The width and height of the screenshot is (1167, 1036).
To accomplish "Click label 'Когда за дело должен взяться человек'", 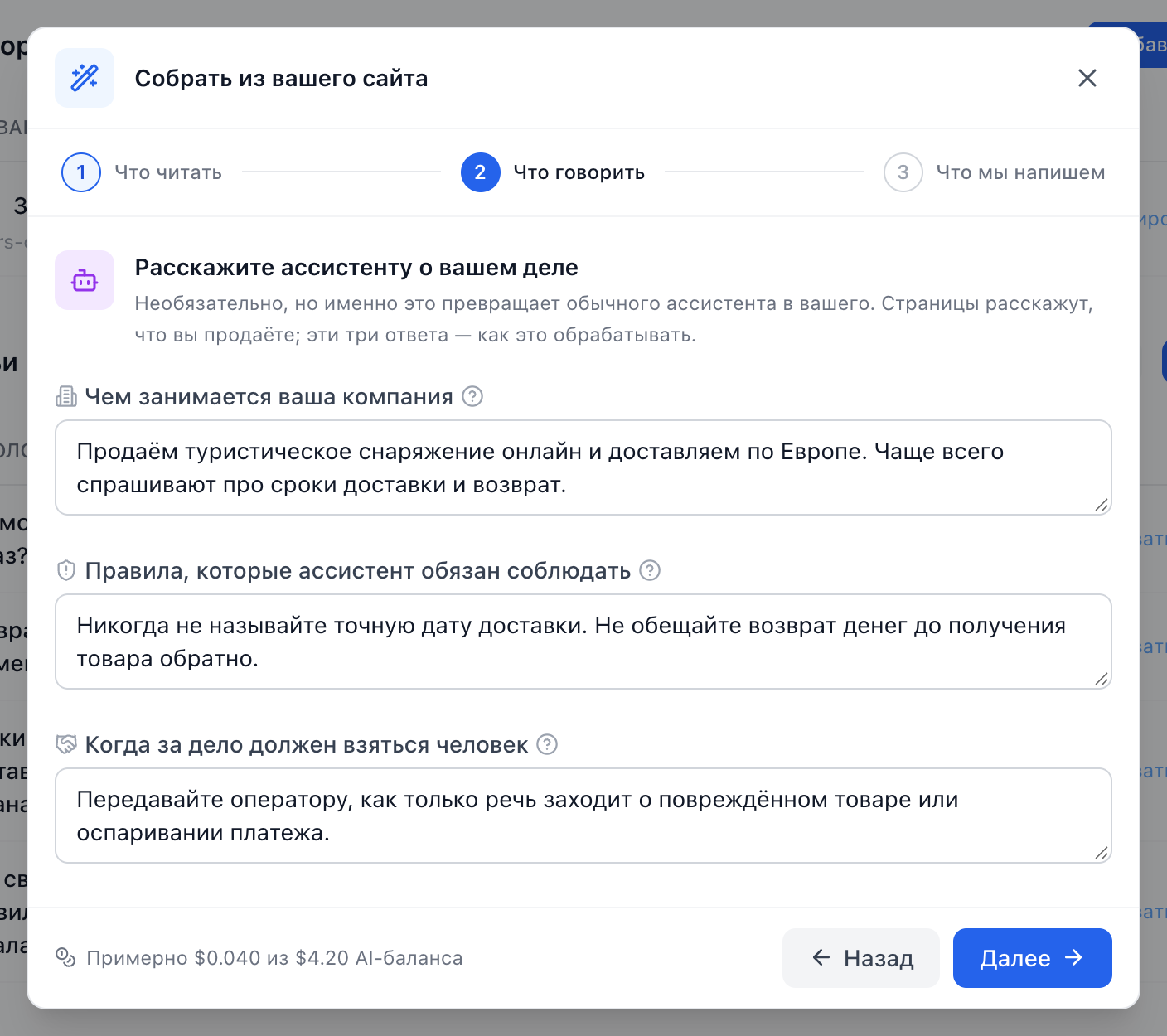I will pos(307,745).
